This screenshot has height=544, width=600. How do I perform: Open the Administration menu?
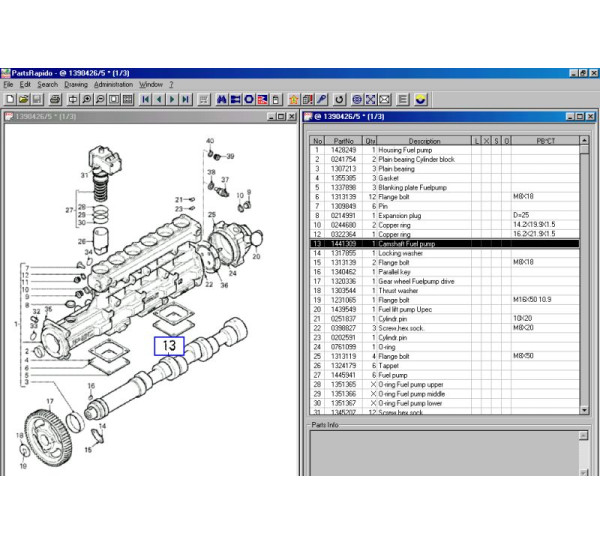112,85
